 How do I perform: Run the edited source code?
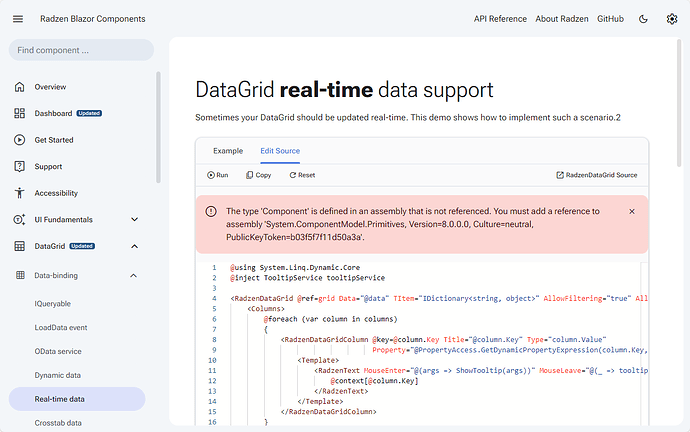point(218,175)
